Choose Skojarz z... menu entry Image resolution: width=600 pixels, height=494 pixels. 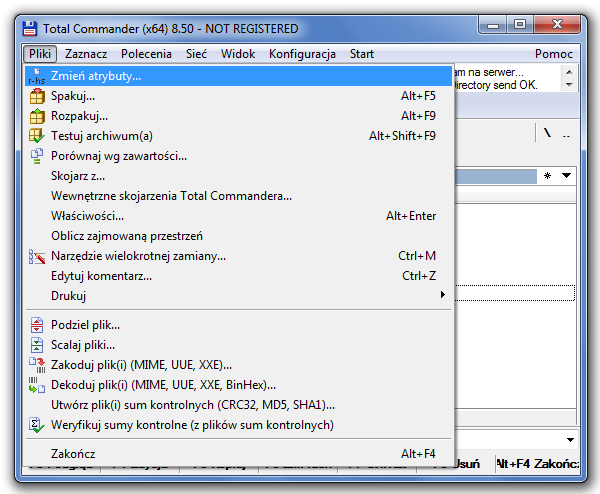coord(238,176)
